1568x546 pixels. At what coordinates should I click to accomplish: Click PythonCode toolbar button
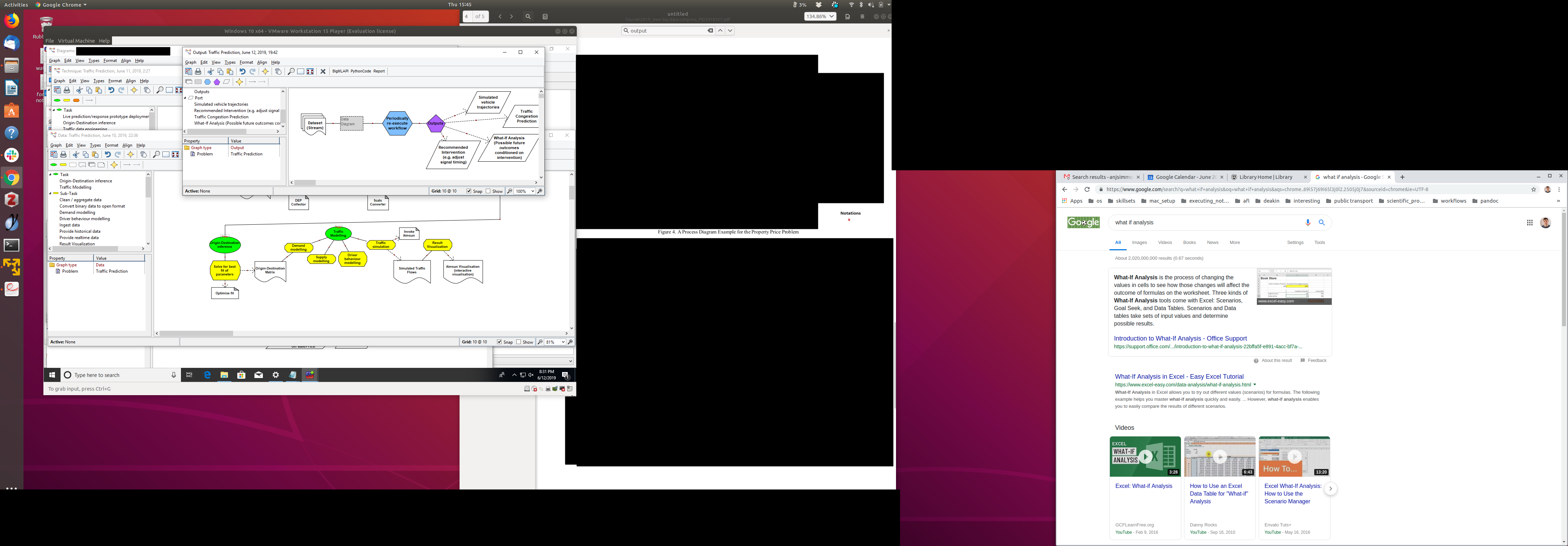(x=360, y=71)
